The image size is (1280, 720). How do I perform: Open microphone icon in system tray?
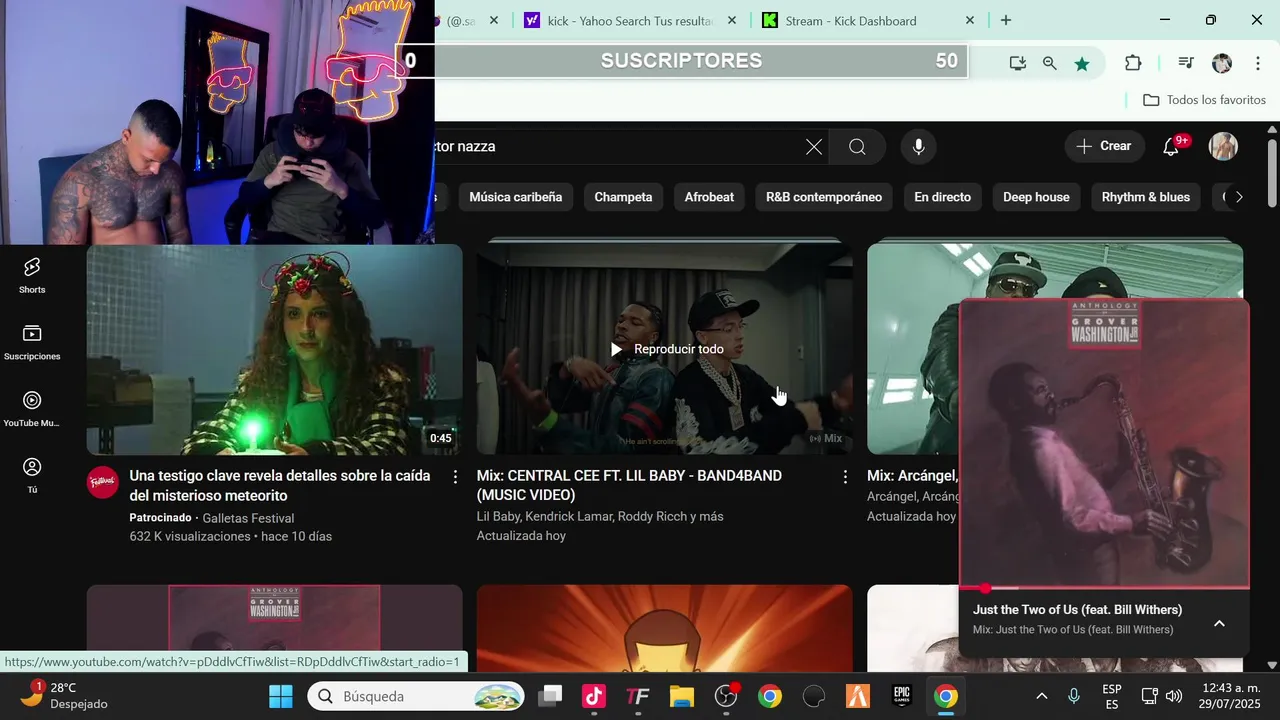pos(1074,696)
